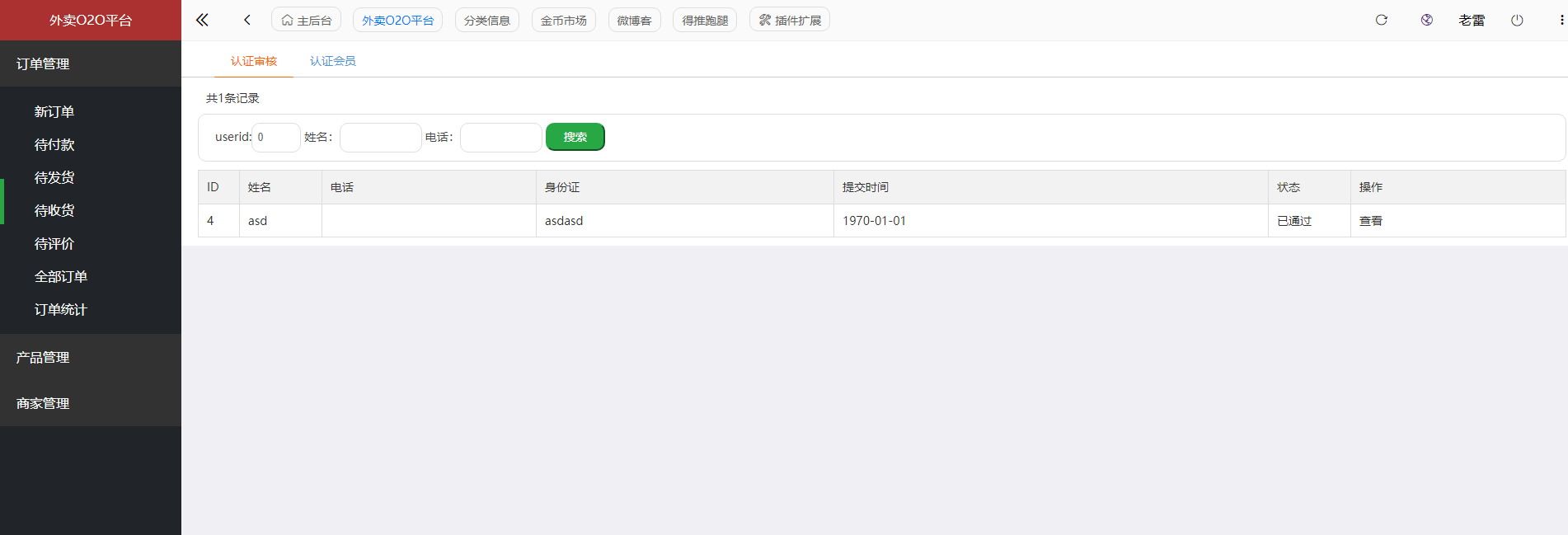Screen dimensions: 1568x535
Task: Expand 产品管理 sidebar section
Action: pyautogui.click(x=43, y=357)
